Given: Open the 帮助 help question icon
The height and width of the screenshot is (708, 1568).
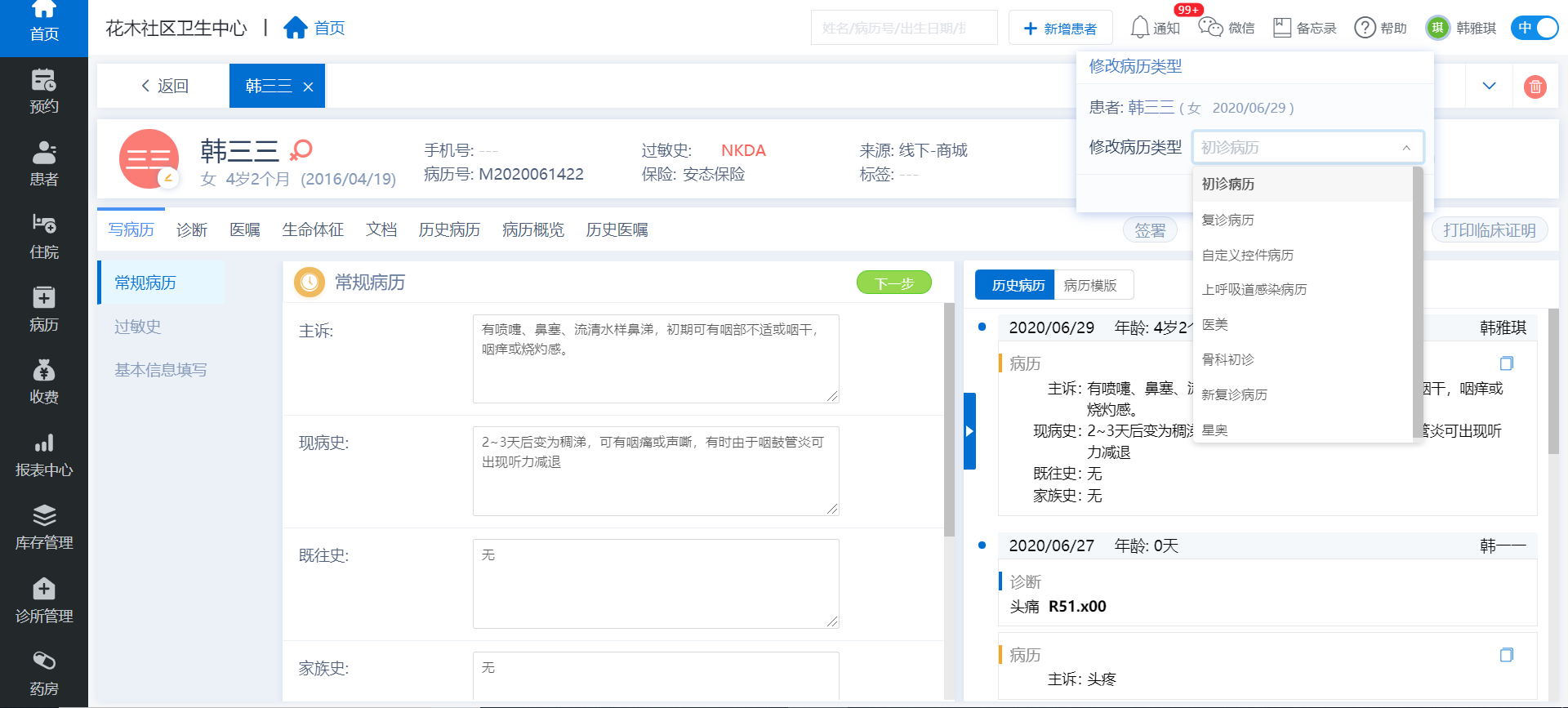Looking at the screenshot, I should (x=1365, y=28).
